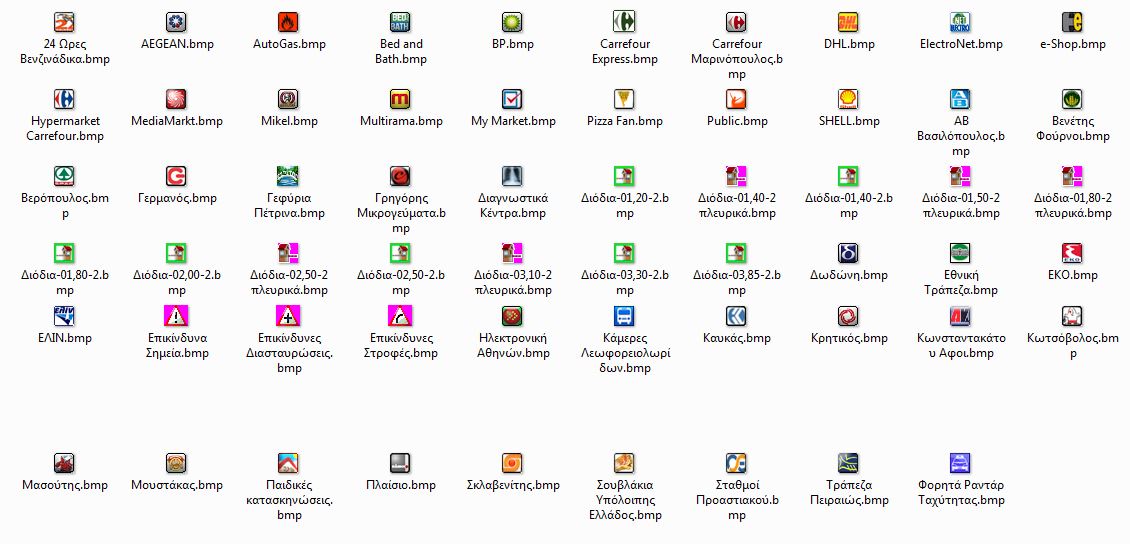
Task: Click the Κωτσόβολος.bmp icon
Action: click(x=1072, y=316)
